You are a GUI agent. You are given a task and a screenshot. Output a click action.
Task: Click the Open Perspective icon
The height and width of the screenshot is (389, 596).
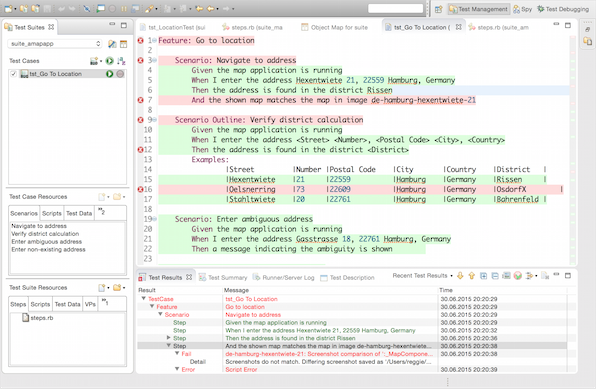point(439,9)
